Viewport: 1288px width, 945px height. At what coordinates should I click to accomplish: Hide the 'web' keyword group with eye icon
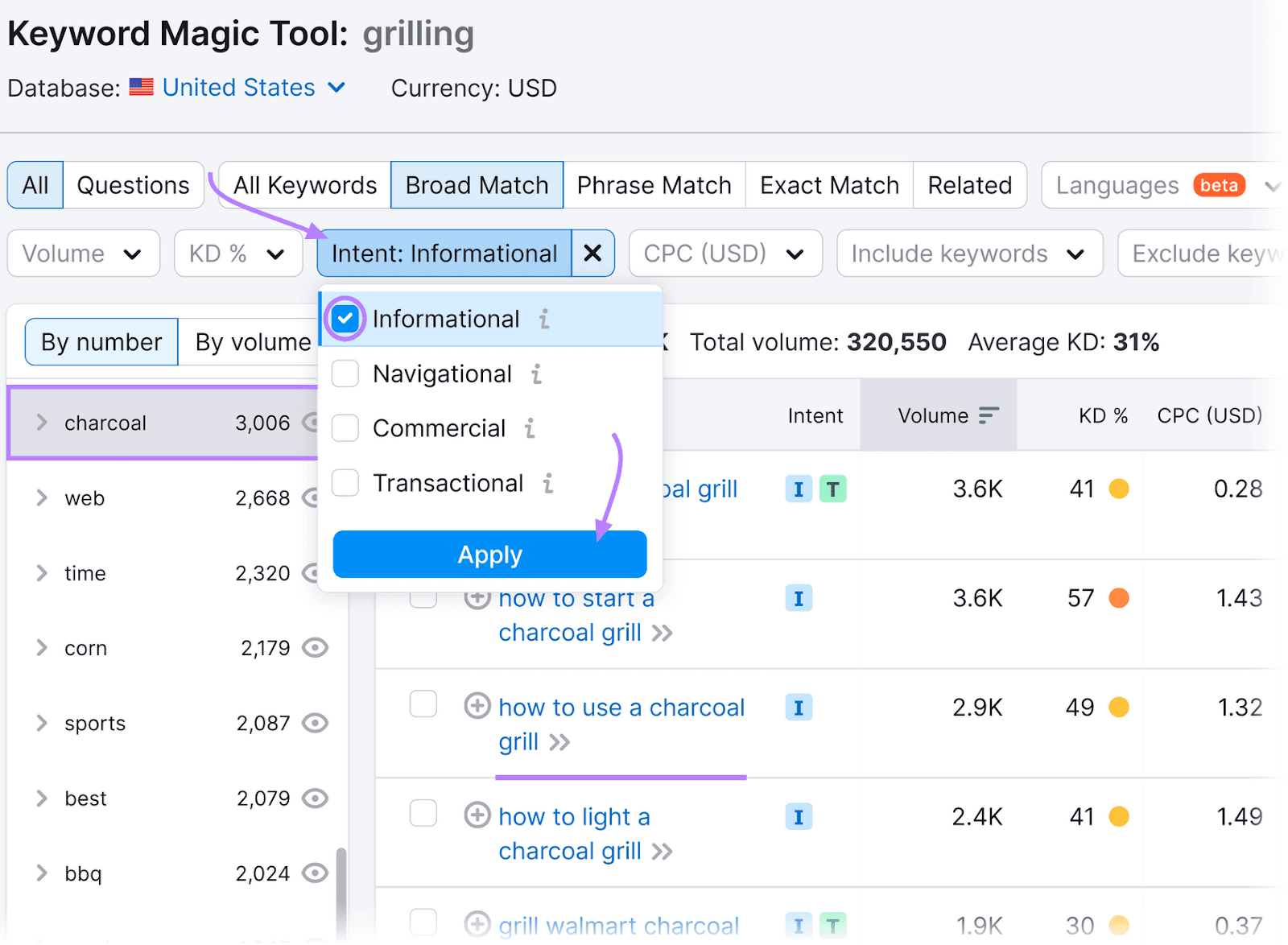point(316,497)
